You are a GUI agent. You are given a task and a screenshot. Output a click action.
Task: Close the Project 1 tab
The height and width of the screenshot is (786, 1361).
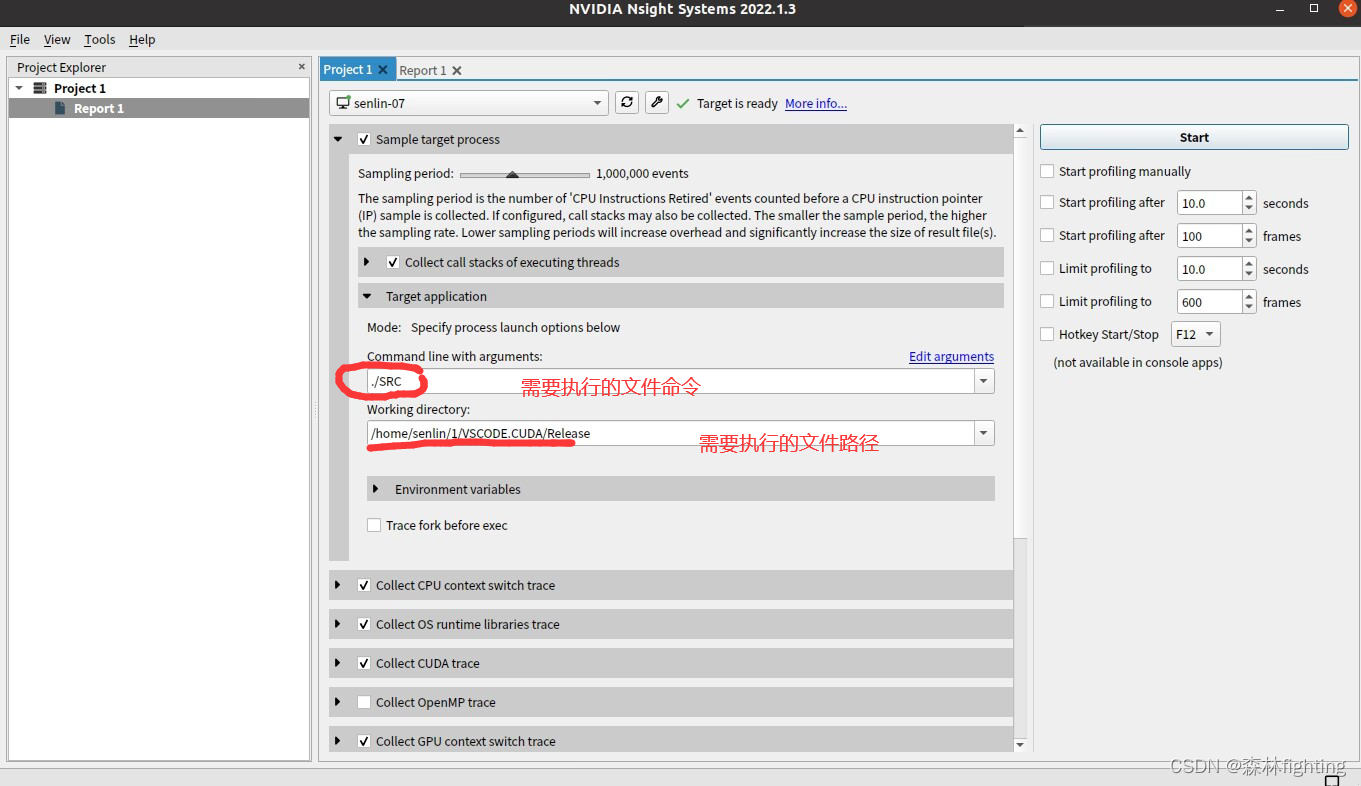(x=383, y=70)
